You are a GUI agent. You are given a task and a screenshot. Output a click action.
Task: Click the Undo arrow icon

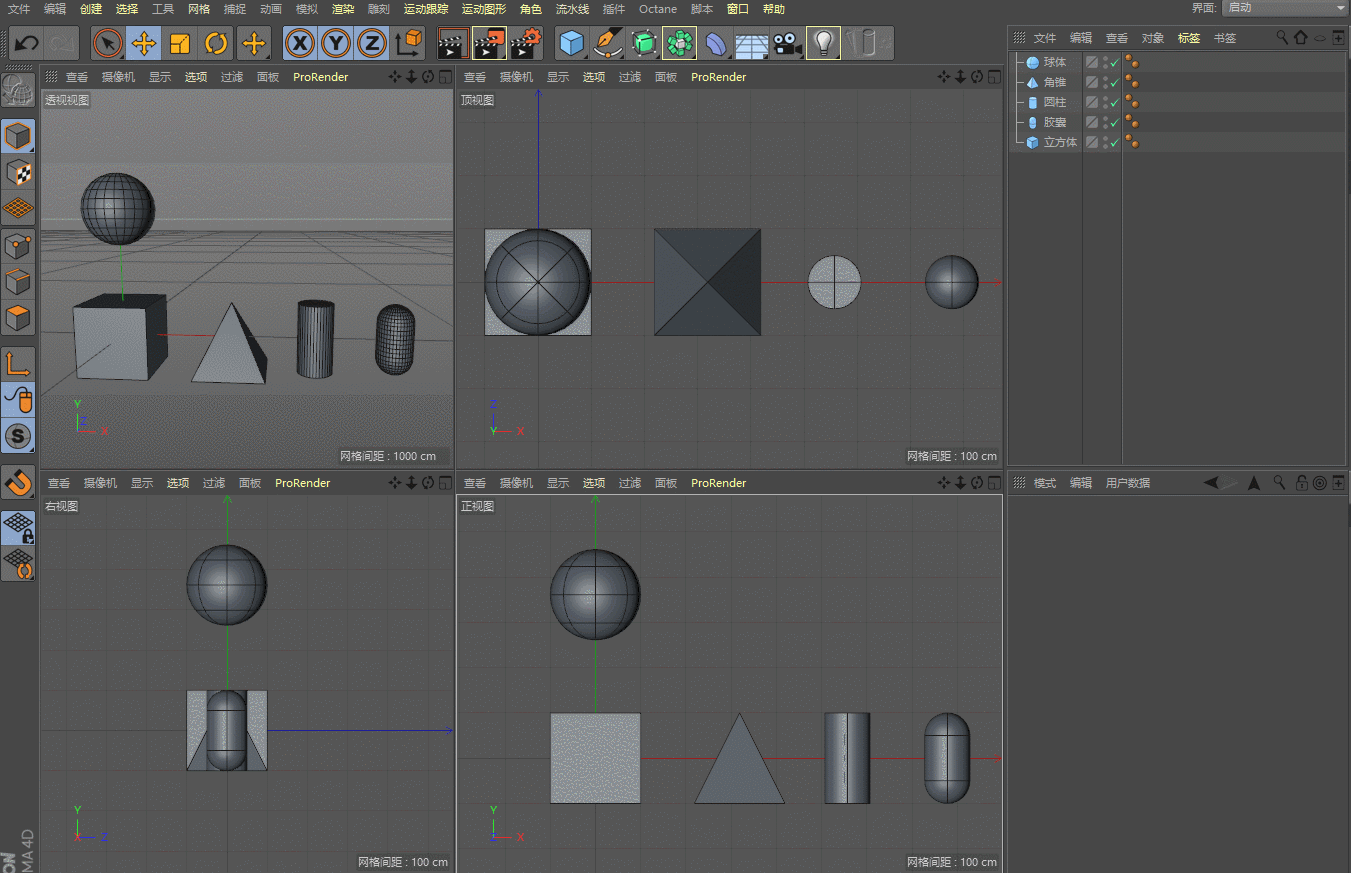pos(27,43)
